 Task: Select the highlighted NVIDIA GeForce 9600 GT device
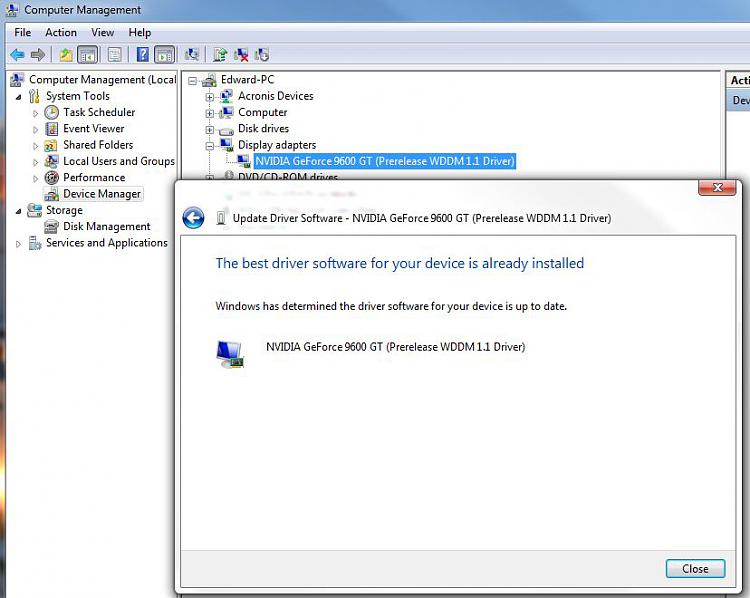coord(385,161)
